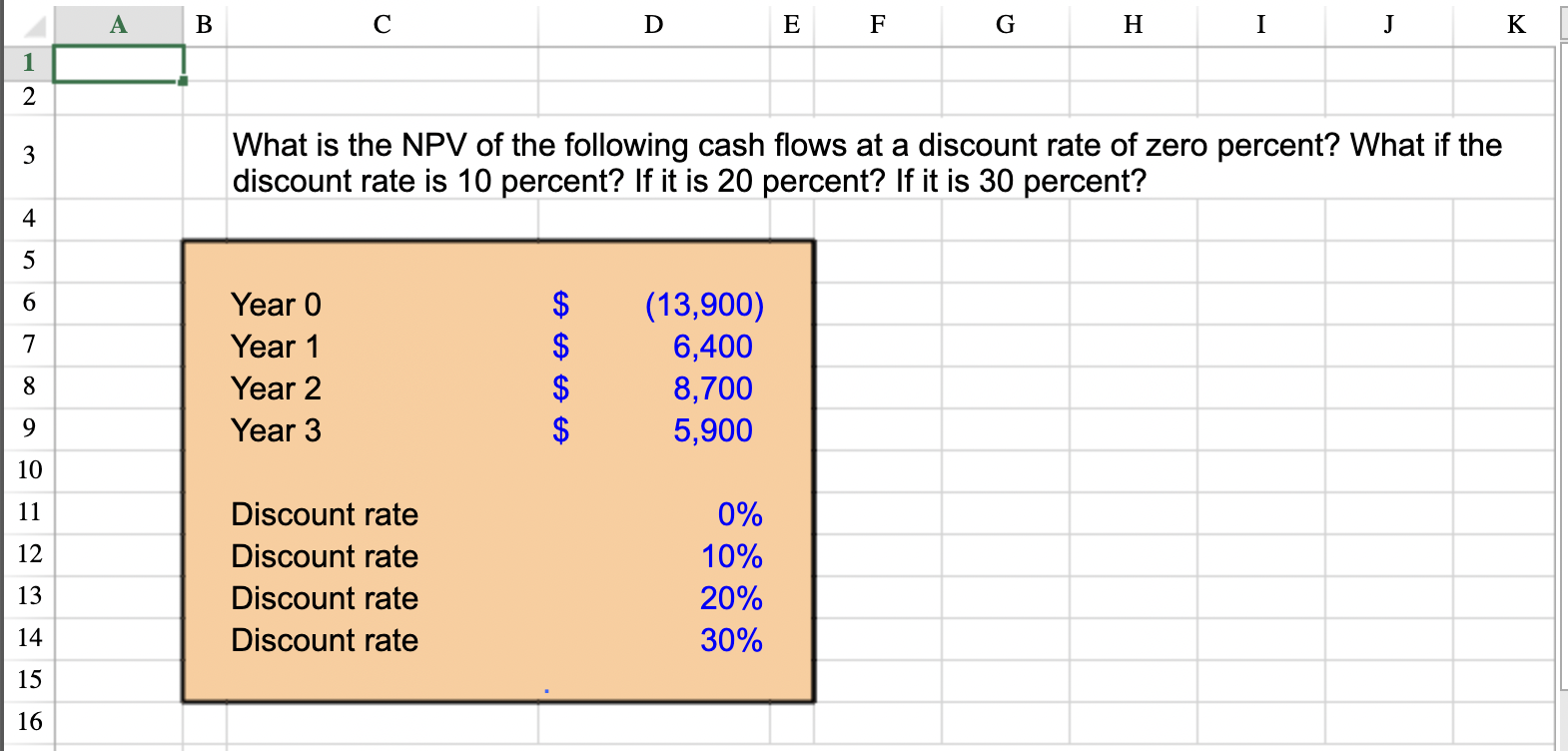Select column A header
Screen dimensions: 1568x751
(x=117, y=25)
